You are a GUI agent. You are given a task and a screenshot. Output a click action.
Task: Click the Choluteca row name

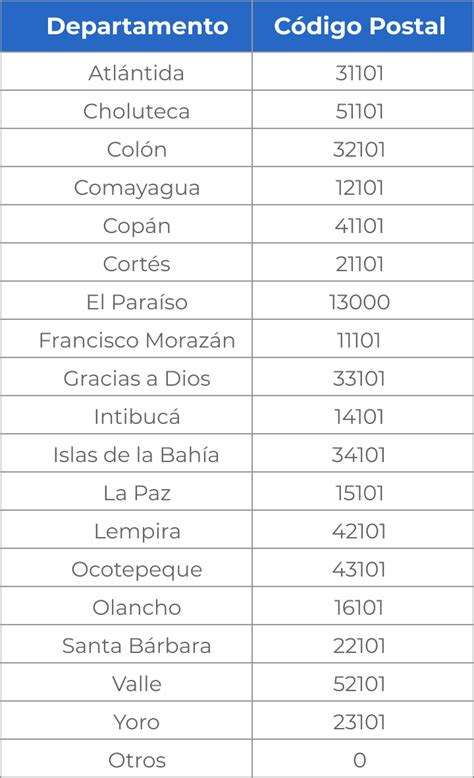click(x=136, y=111)
